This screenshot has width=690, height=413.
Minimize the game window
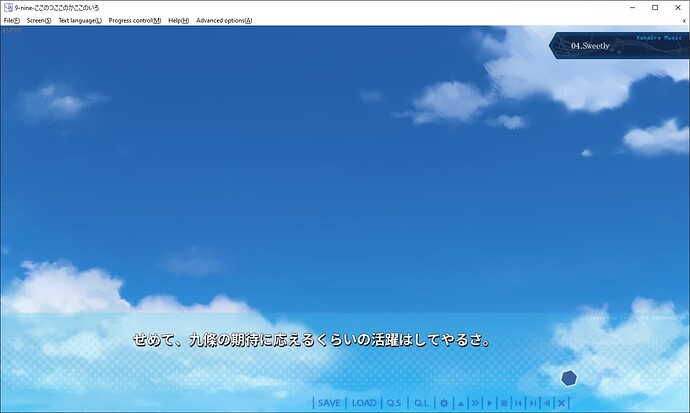(x=632, y=7)
